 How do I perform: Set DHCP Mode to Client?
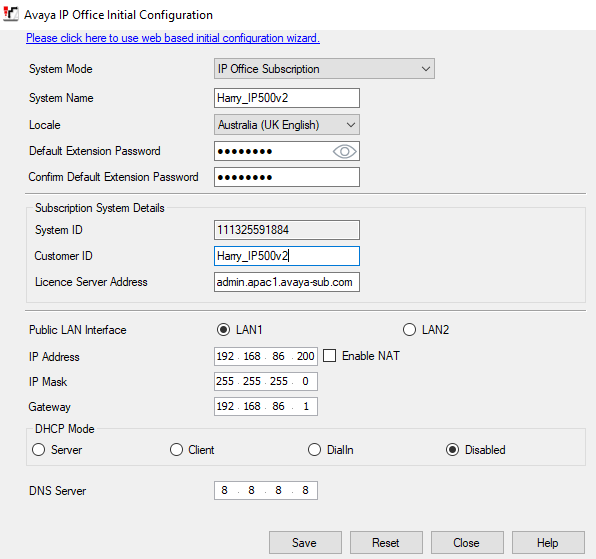(176, 450)
